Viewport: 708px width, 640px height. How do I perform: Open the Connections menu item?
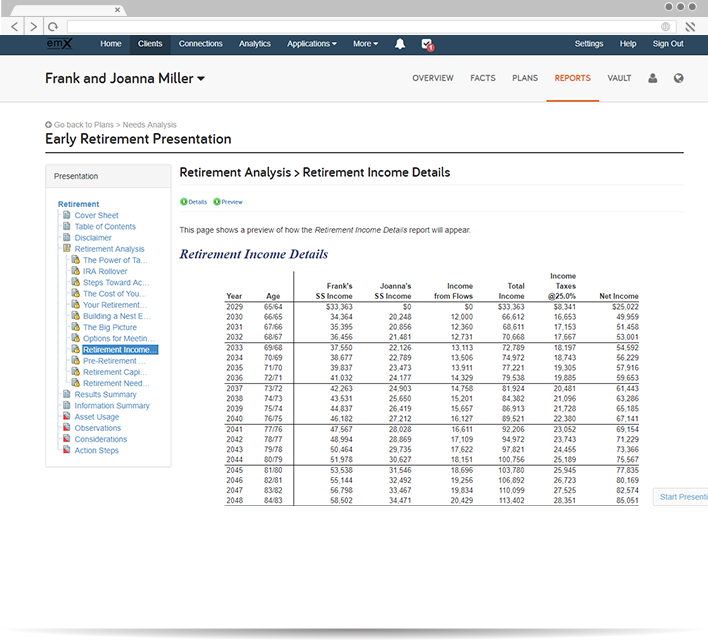coord(200,44)
